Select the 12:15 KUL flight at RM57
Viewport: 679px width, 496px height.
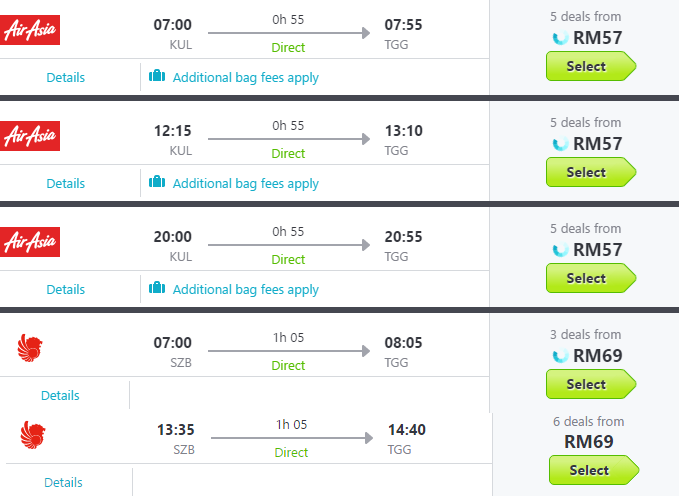(x=589, y=172)
